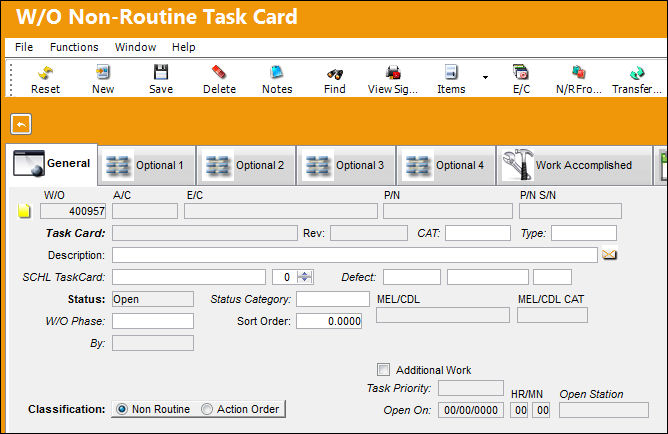This screenshot has height=434, width=668.
Task: Click the Task Card input field
Action: coord(204,233)
